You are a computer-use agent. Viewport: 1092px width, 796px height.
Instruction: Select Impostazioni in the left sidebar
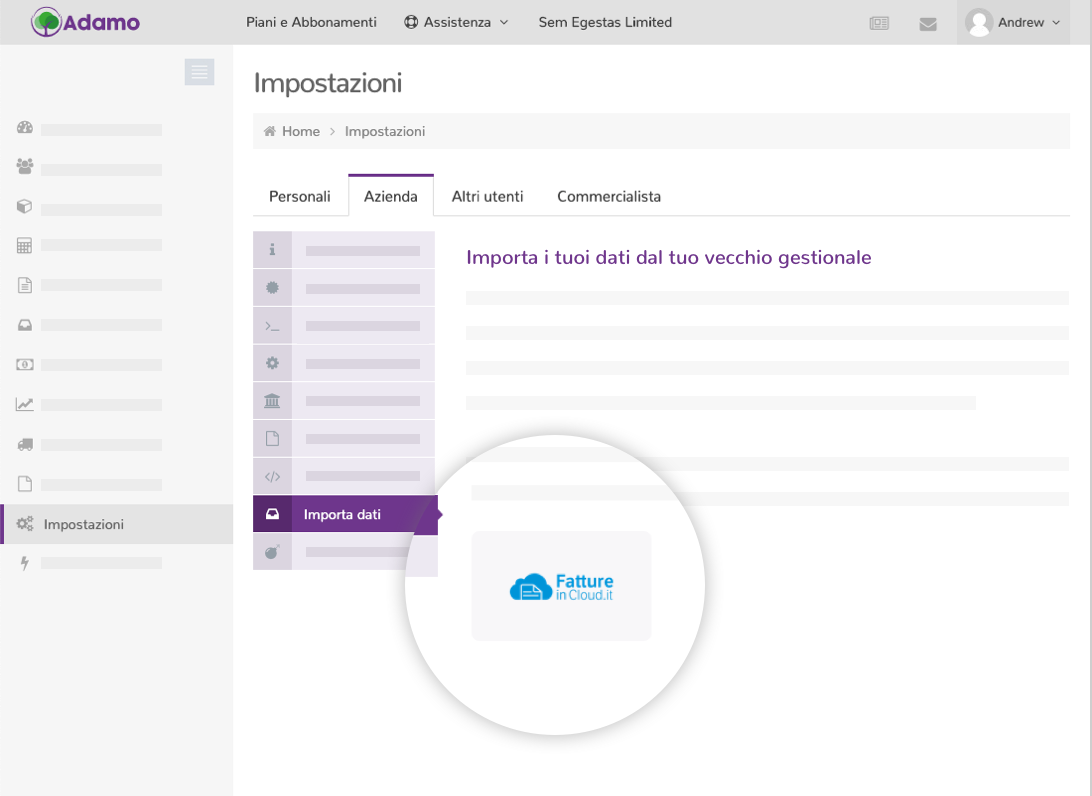(117, 524)
